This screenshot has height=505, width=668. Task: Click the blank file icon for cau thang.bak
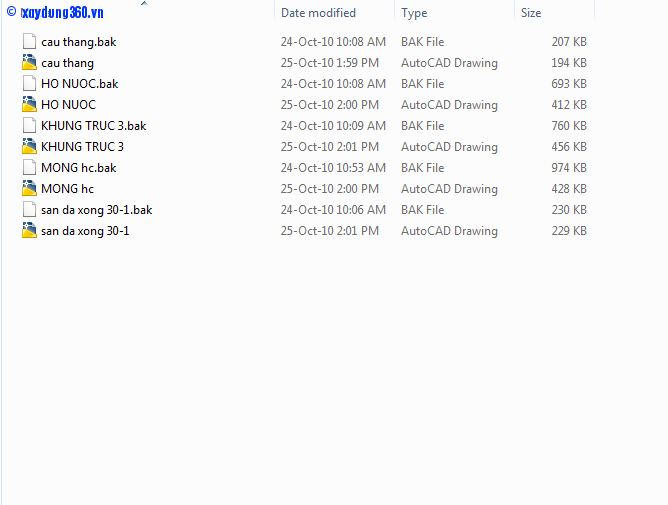coord(29,42)
